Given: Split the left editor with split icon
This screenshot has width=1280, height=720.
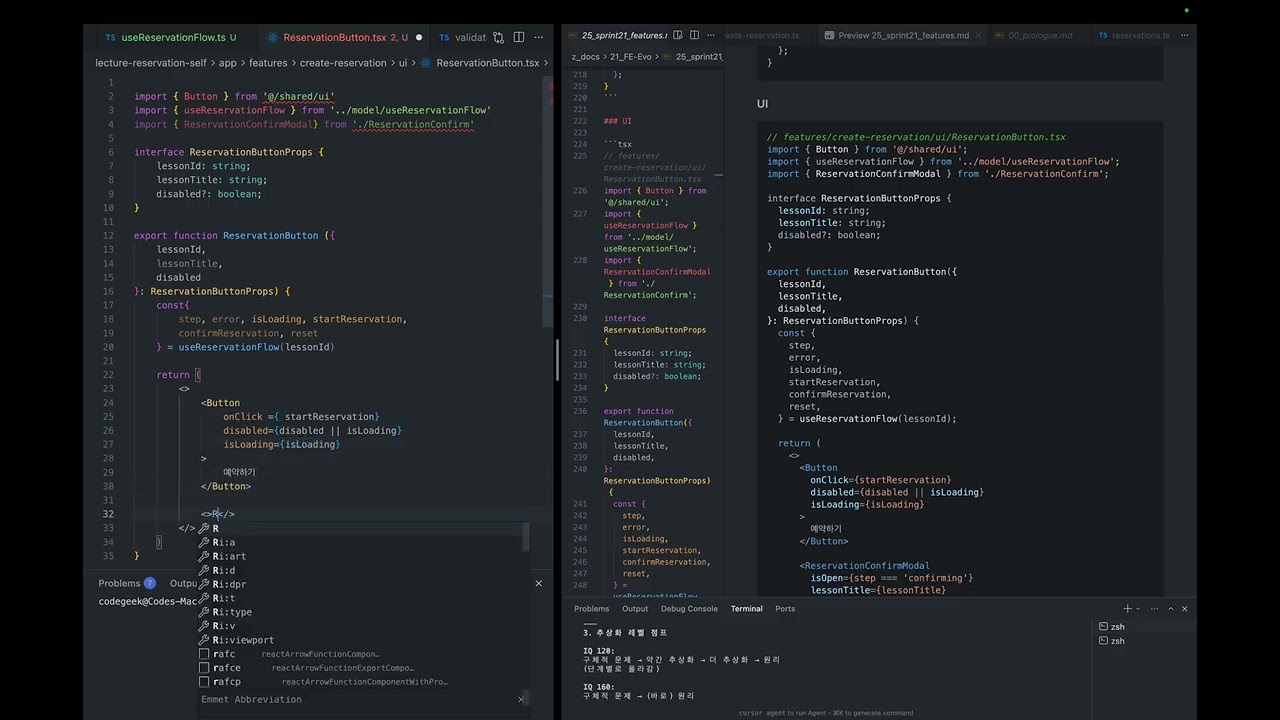Looking at the screenshot, I should pyautogui.click(x=518, y=37).
